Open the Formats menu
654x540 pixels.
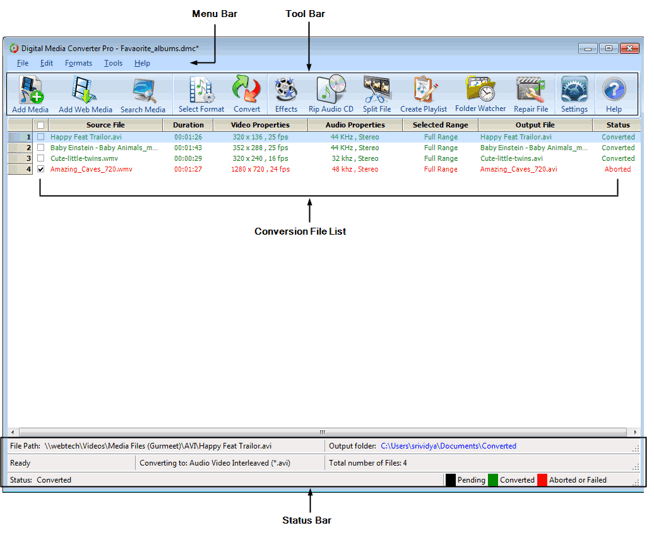(x=78, y=63)
